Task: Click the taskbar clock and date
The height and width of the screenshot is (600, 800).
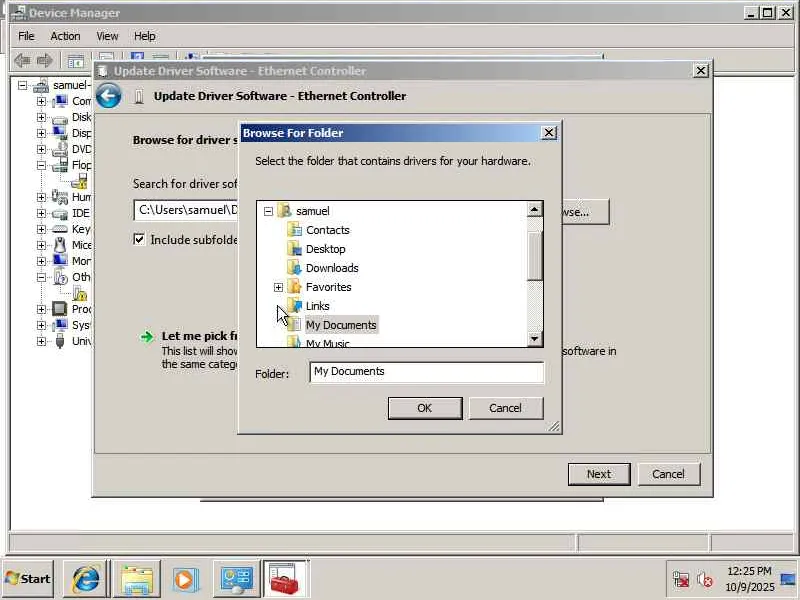Action: tap(749, 579)
